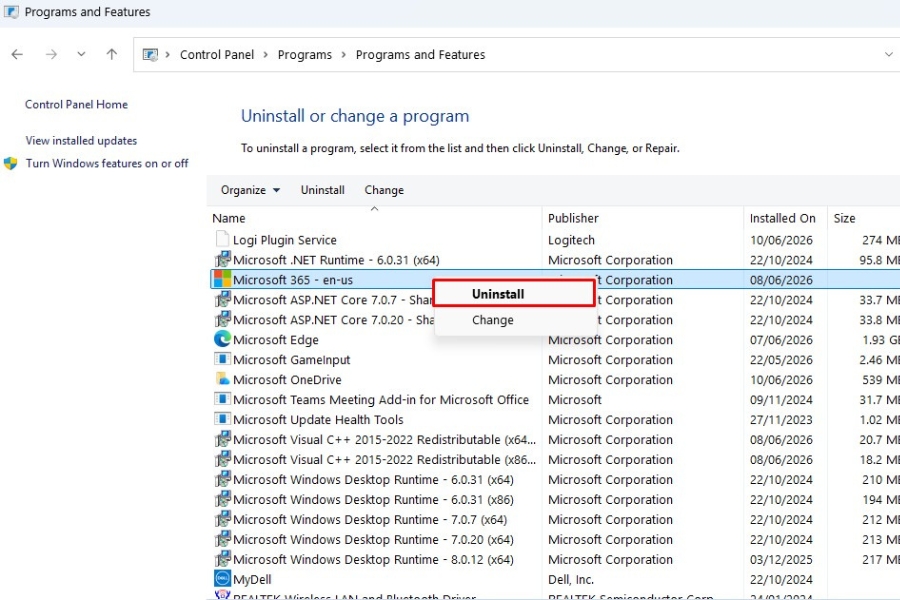
Task: Select Logi Plugin Service program name
Action: pyautogui.click(x=285, y=240)
